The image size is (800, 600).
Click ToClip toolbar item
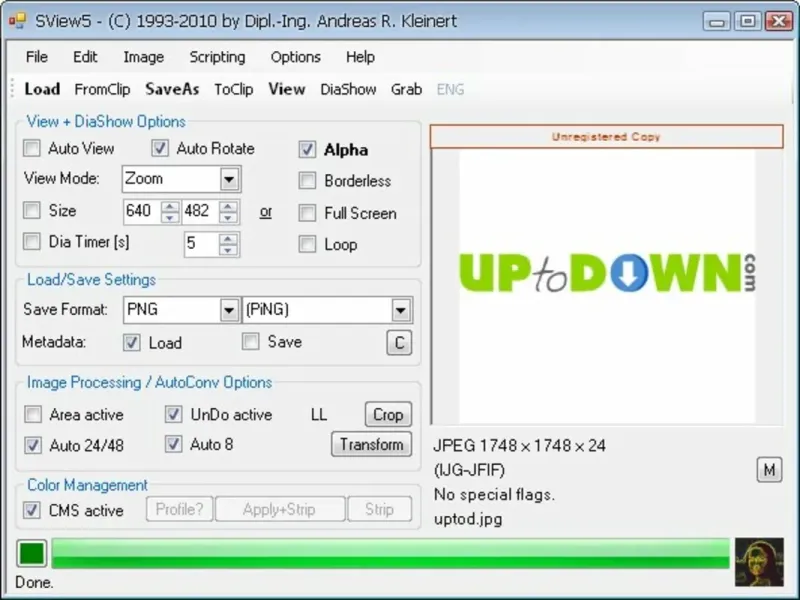pos(234,89)
